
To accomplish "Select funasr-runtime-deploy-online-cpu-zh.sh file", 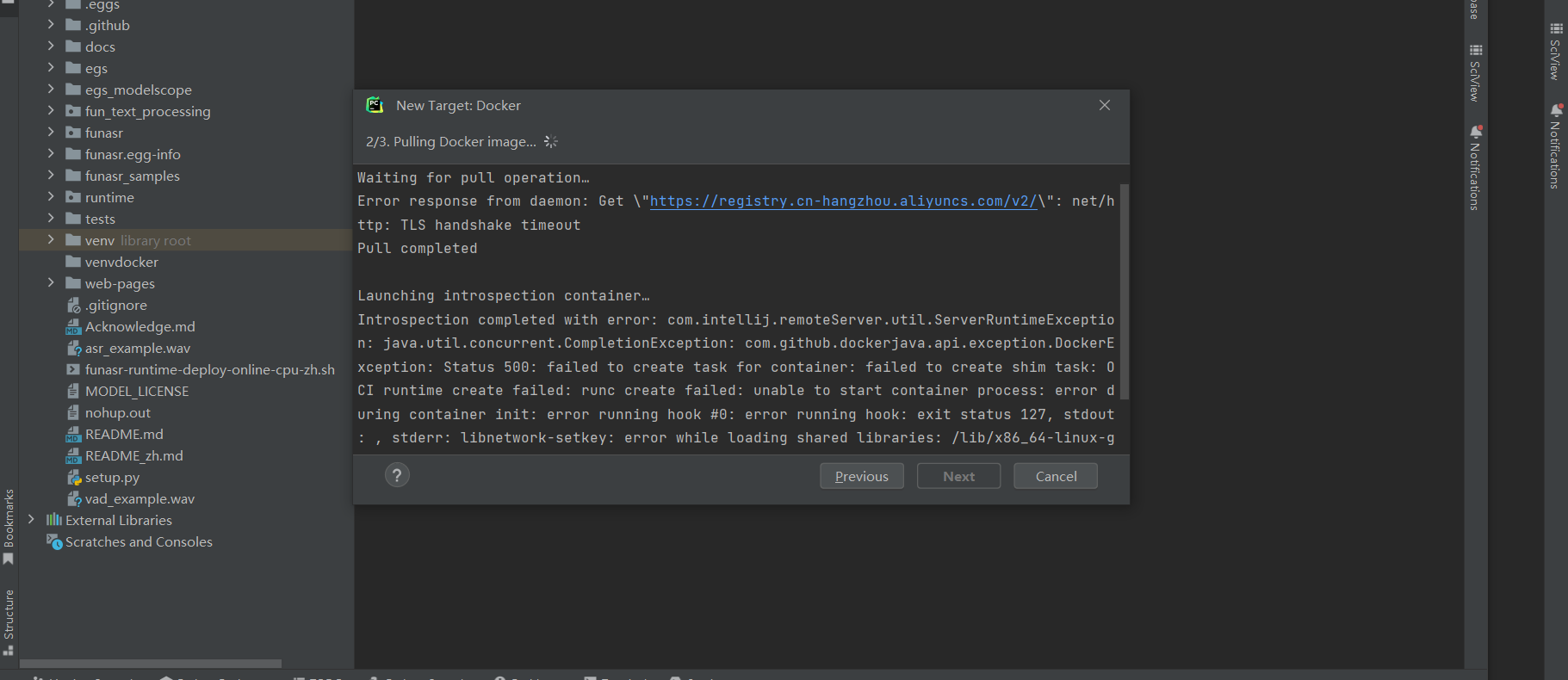I will point(210,369).
